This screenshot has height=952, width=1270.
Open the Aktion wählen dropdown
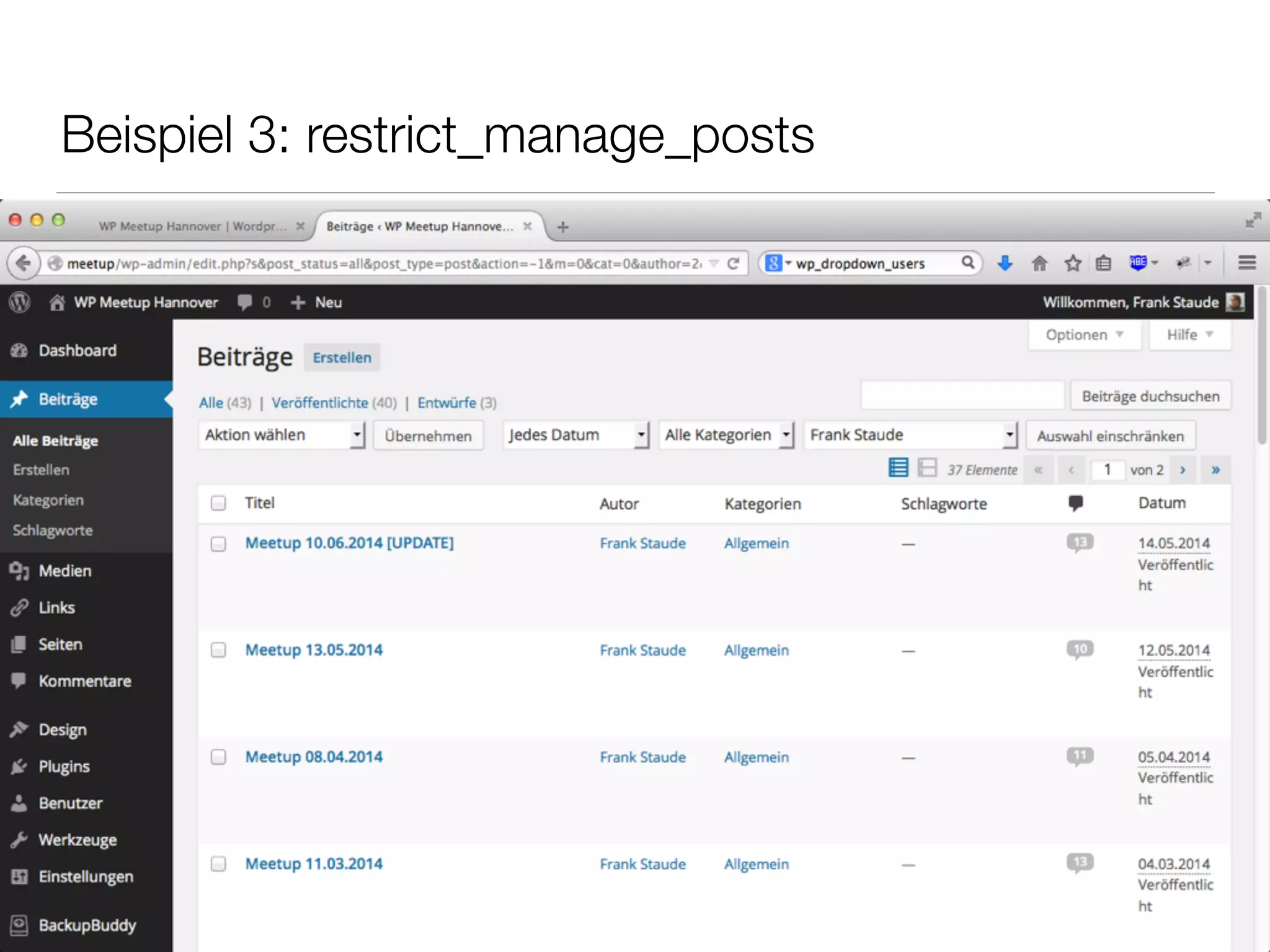(x=282, y=435)
